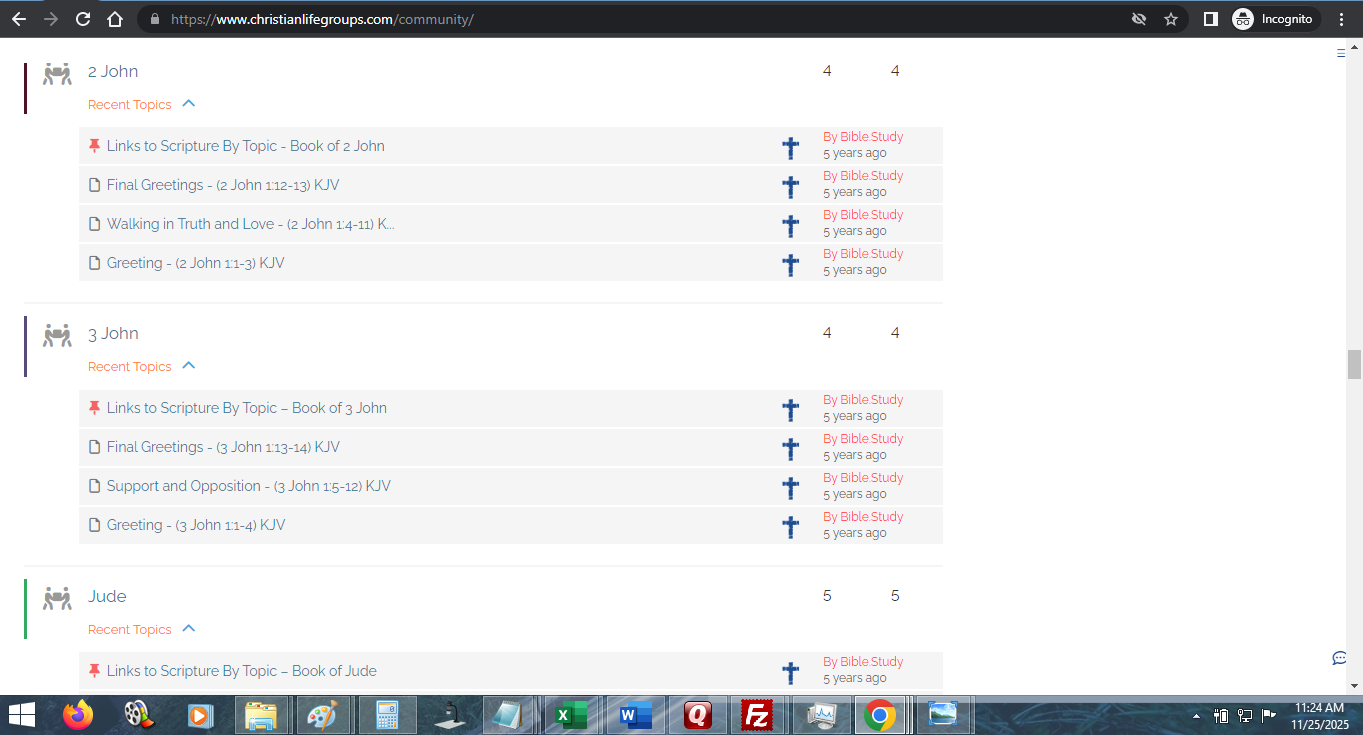
Task: Click cross avatar beside Greeting 2 John topic
Action: [790, 264]
